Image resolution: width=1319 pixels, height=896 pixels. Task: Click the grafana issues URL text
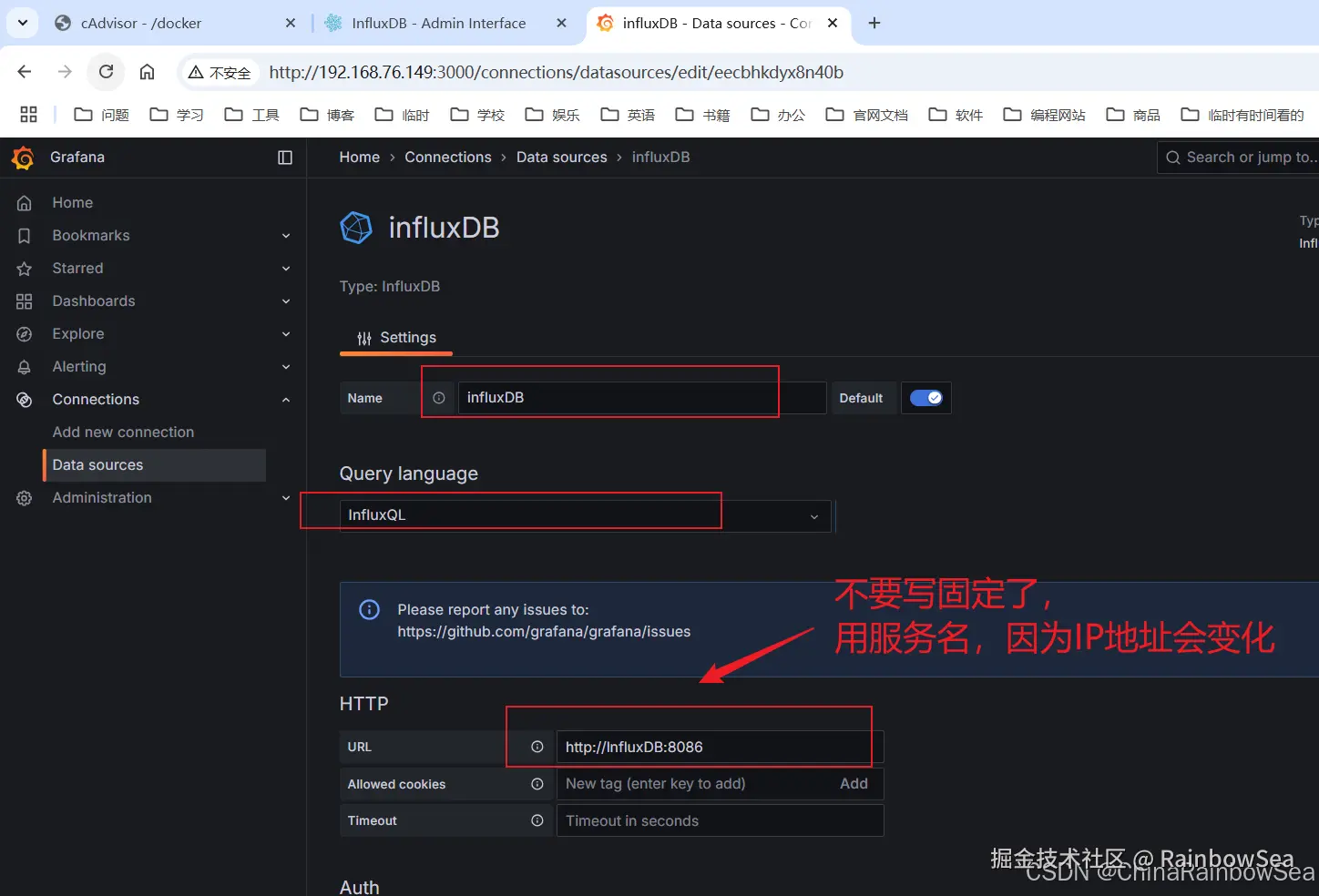pos(544,632)
